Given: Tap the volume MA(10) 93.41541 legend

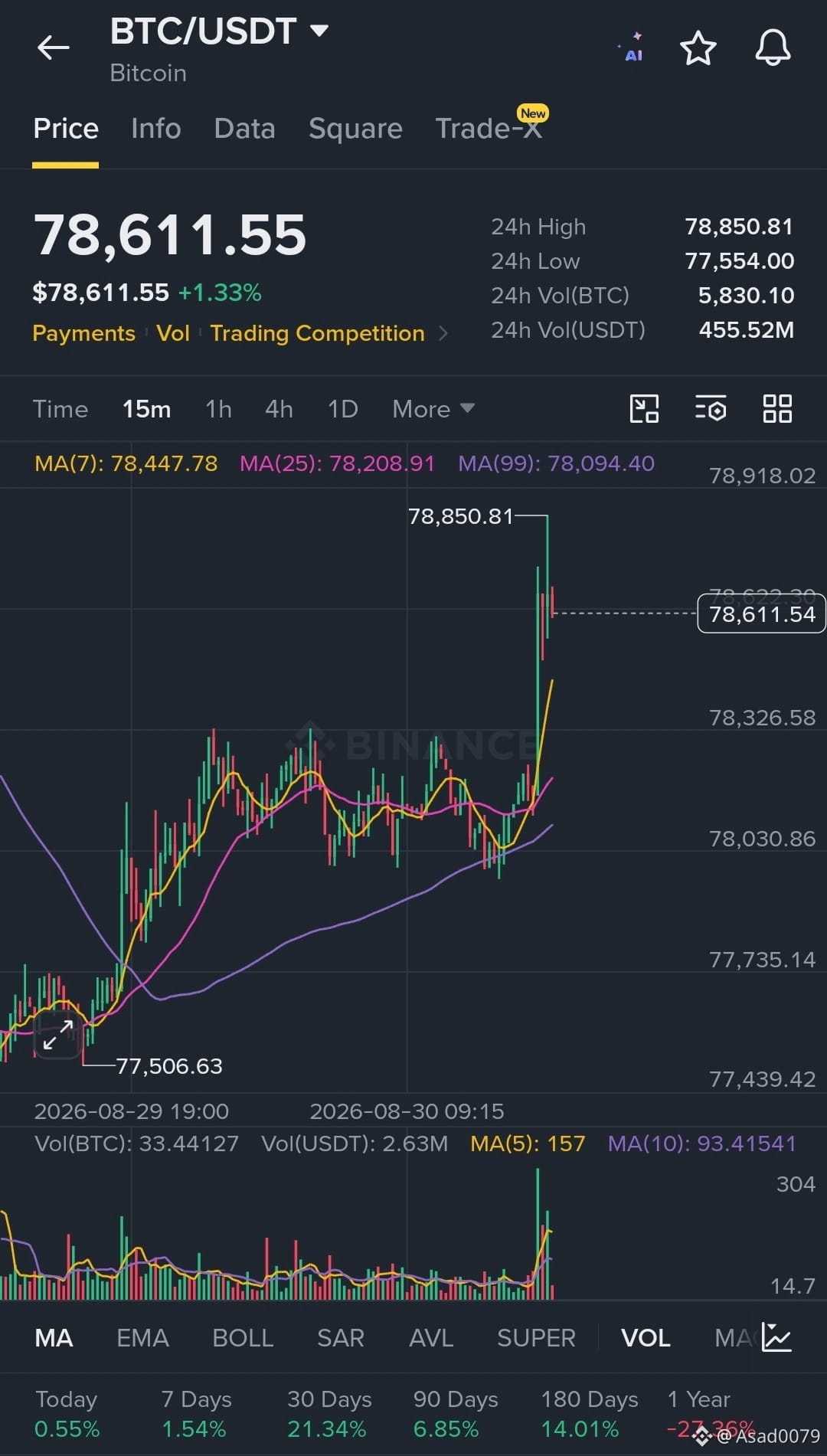Looking at the screenshot, I should click(x=702, y=1144).
